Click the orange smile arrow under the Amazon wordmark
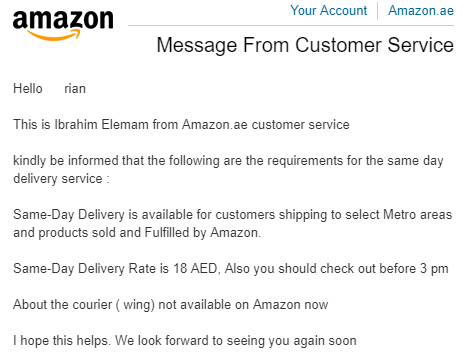The height and width of the screenshot is (360, 469). pyautogui.click(x=53, y=35)
